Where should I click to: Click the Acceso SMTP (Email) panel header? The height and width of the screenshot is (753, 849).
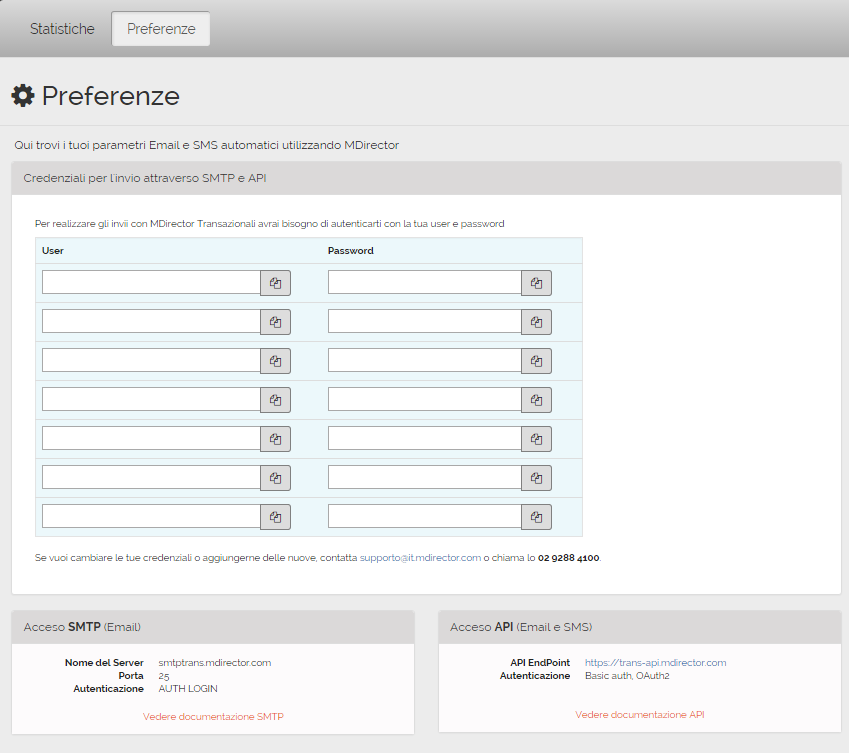[213, 627]
